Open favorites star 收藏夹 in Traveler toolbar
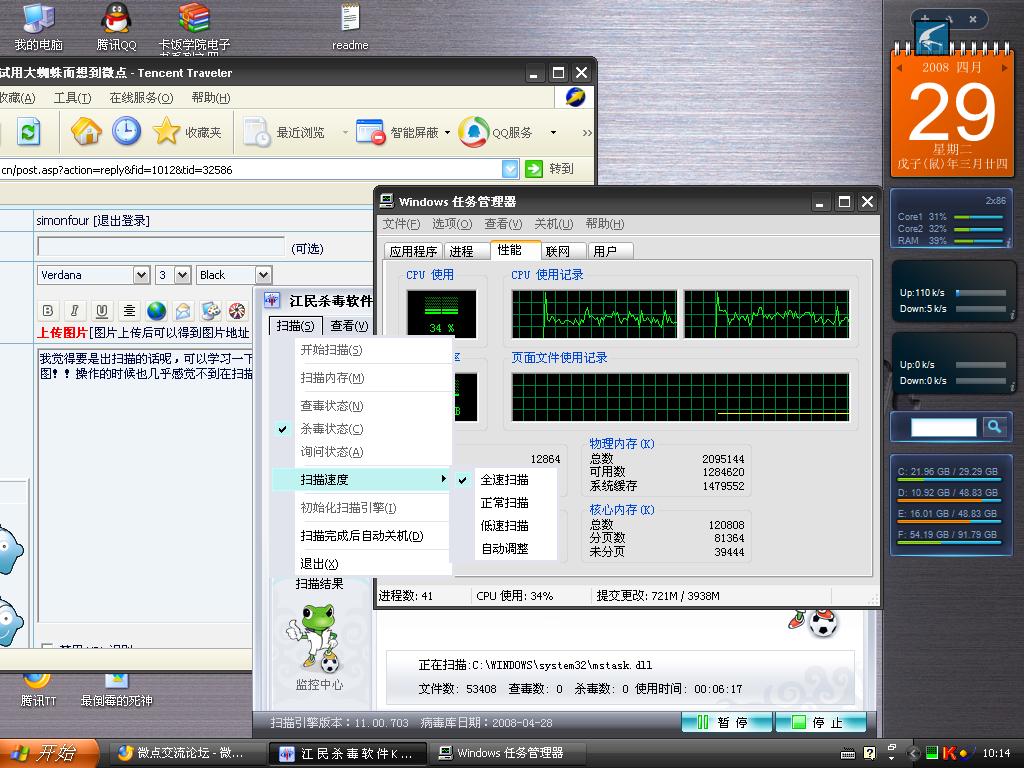Image resolution: width=1024 pixels, height=768 pixels. (187, 132)
